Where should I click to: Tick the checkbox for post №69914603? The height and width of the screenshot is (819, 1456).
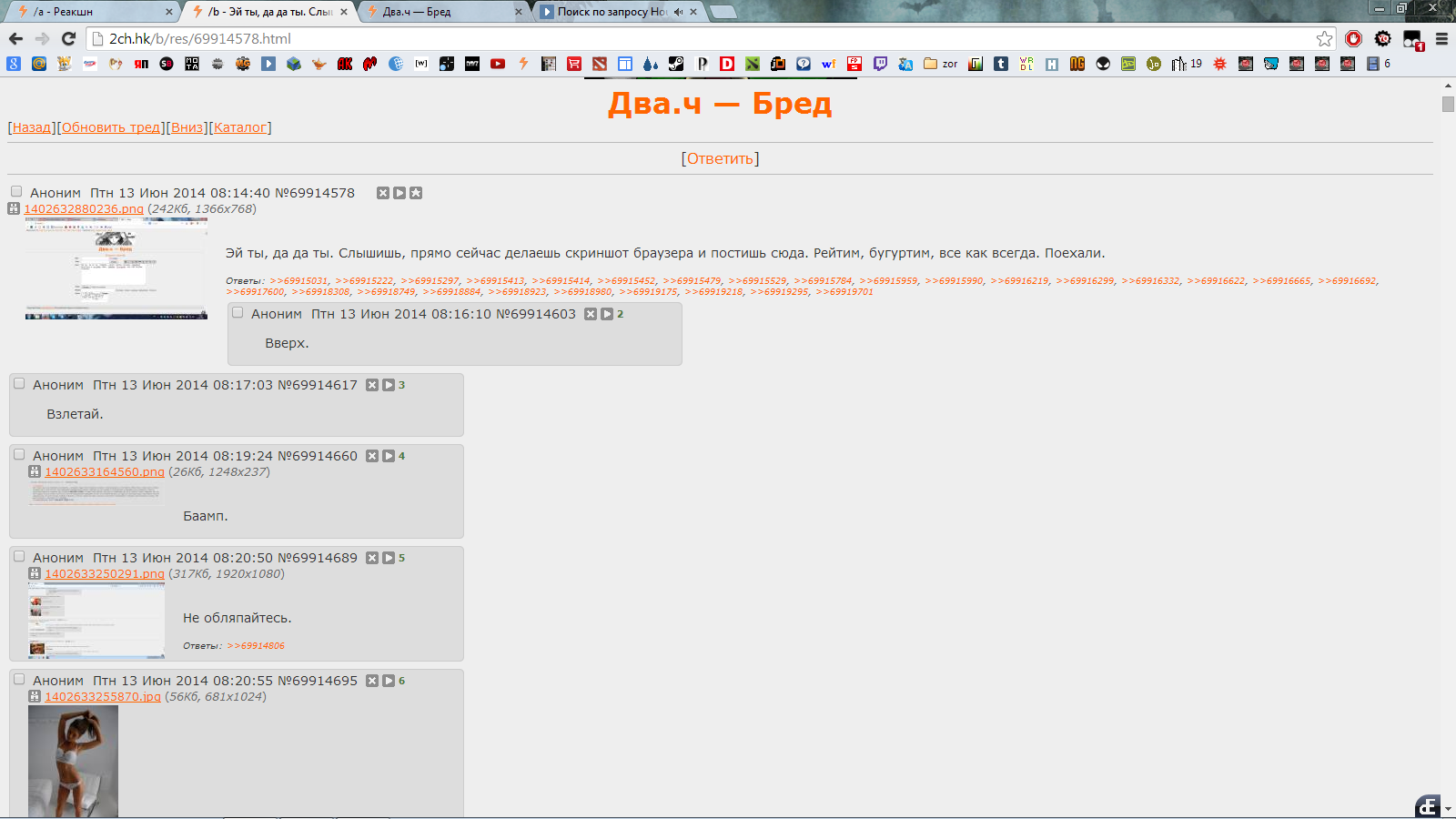click(238, 312)
